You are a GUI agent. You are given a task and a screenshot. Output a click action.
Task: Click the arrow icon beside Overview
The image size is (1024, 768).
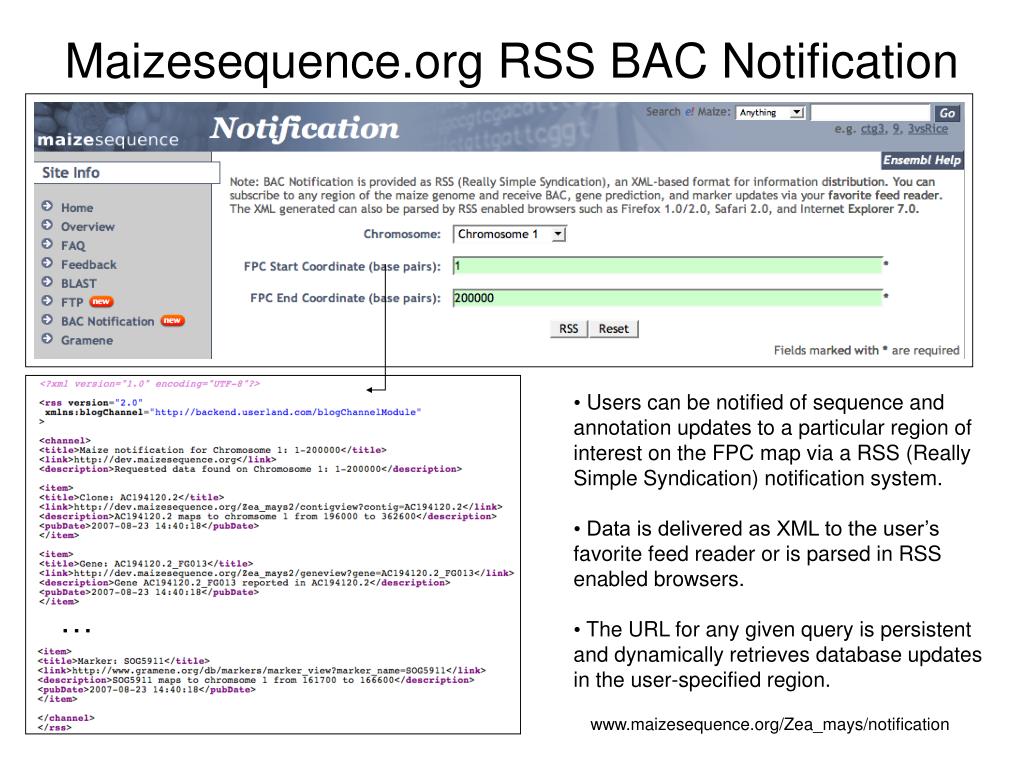47,225
